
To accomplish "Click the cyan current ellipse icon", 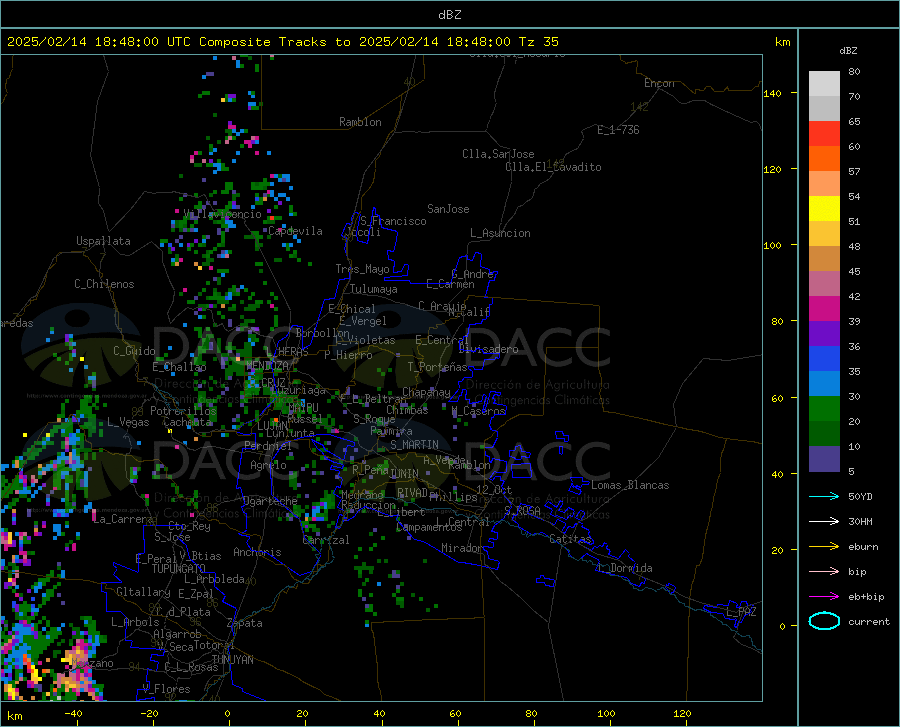I will 824,621.
